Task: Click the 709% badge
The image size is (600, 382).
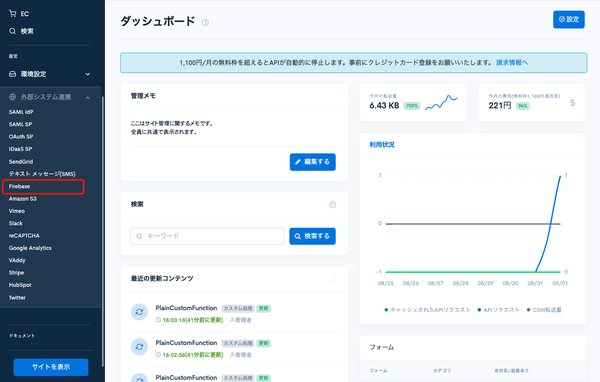Action: pos(412,106)
